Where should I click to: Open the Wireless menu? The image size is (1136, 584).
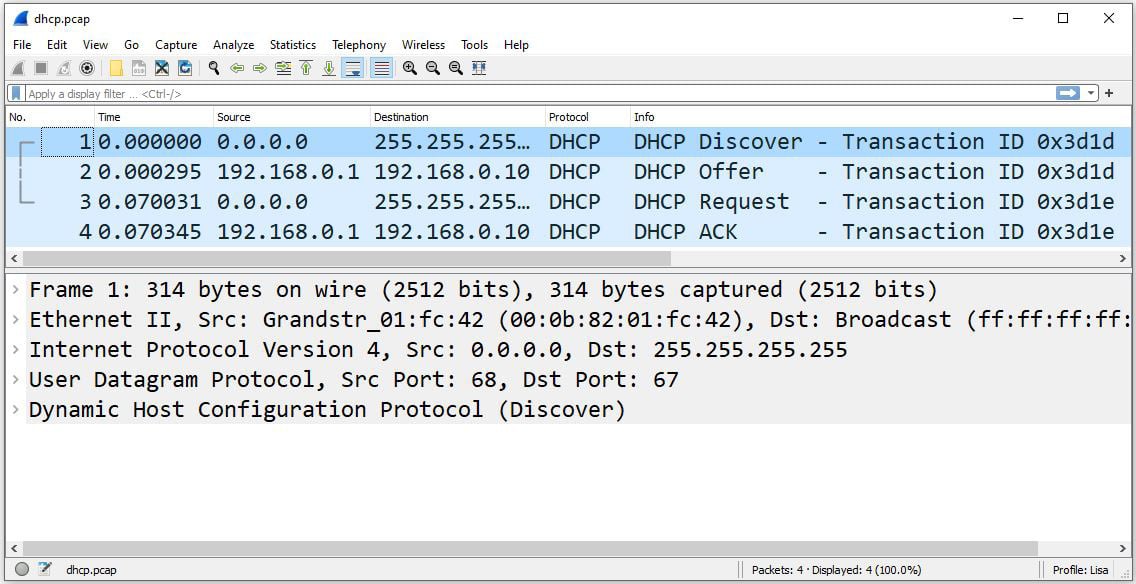click(x=423, y=45)
